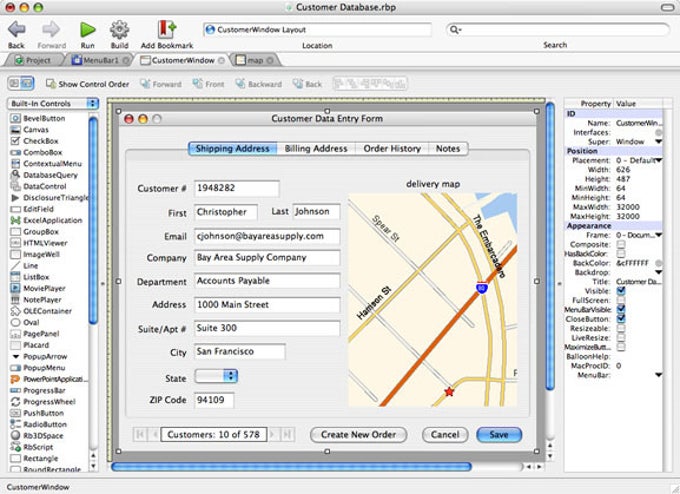The image size is (680, 494).
Task: Click the Save button
Action: coord(499,435)
